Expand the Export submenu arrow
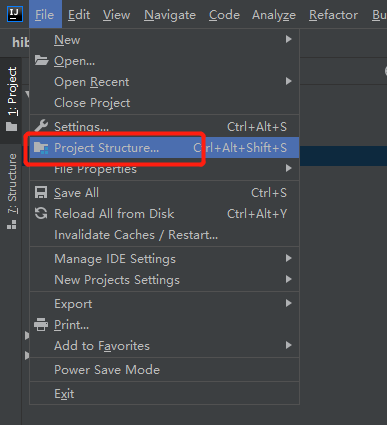Image resolution: width=387 pixels, height=425 pixels. (x=289, y=303)
